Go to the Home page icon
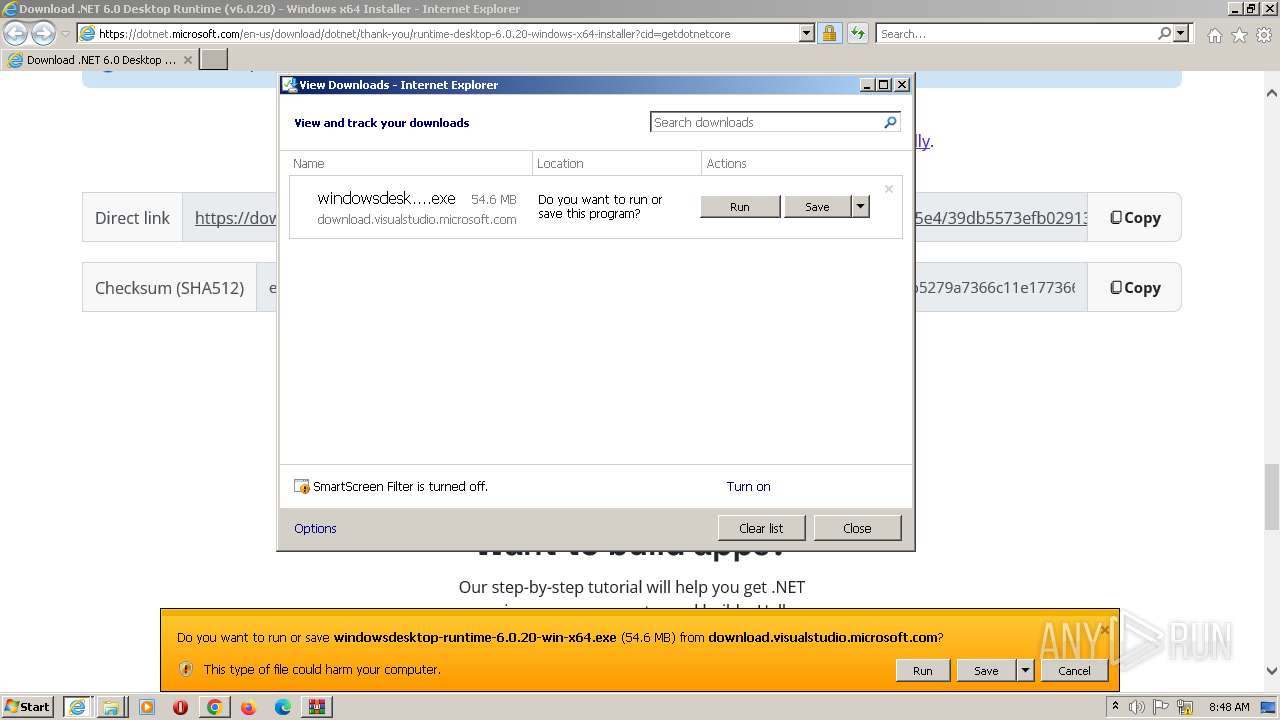 pyautogui.click(x=1214, y=35)
